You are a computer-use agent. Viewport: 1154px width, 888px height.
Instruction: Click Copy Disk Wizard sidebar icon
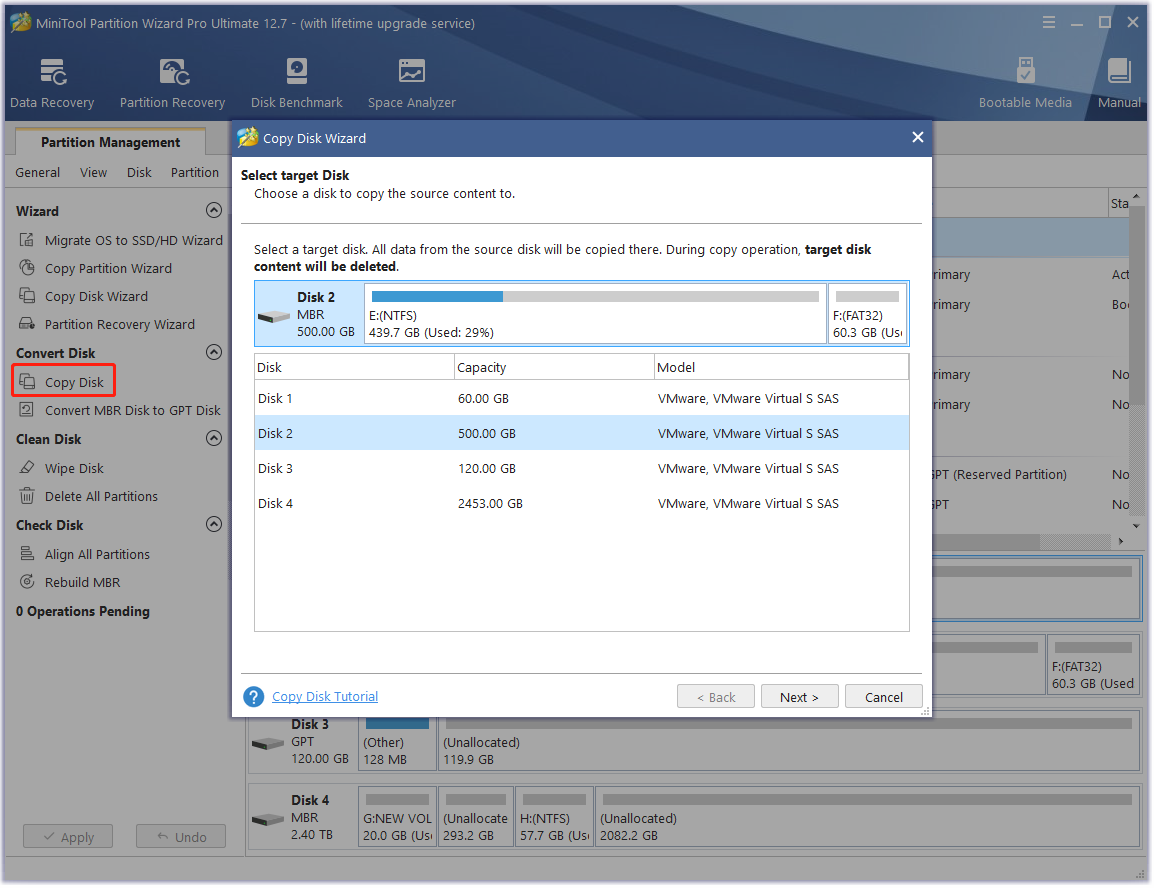26,296
